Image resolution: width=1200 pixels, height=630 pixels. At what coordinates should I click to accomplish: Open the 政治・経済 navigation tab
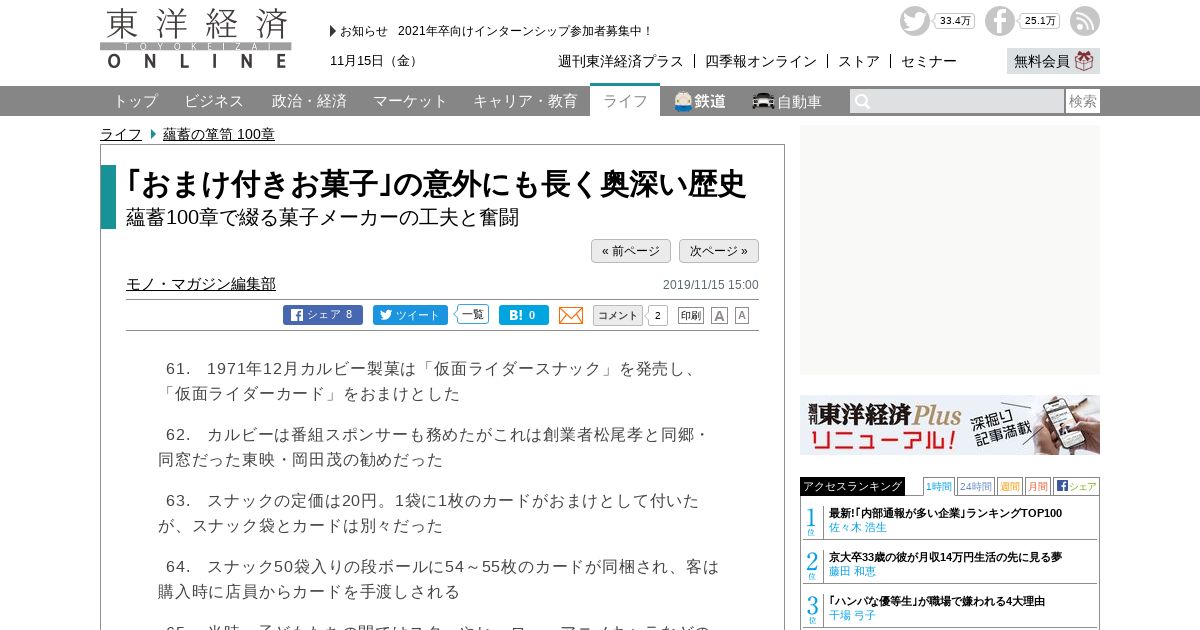coord(309,101)
